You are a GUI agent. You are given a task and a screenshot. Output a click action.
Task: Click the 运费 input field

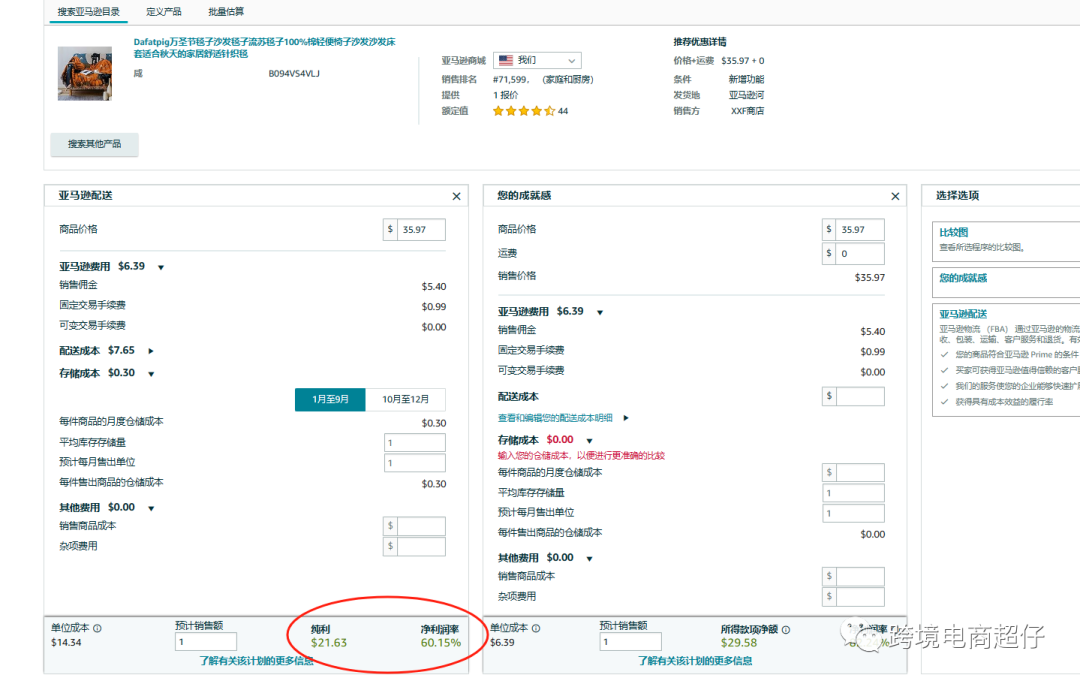pos(860,254)
